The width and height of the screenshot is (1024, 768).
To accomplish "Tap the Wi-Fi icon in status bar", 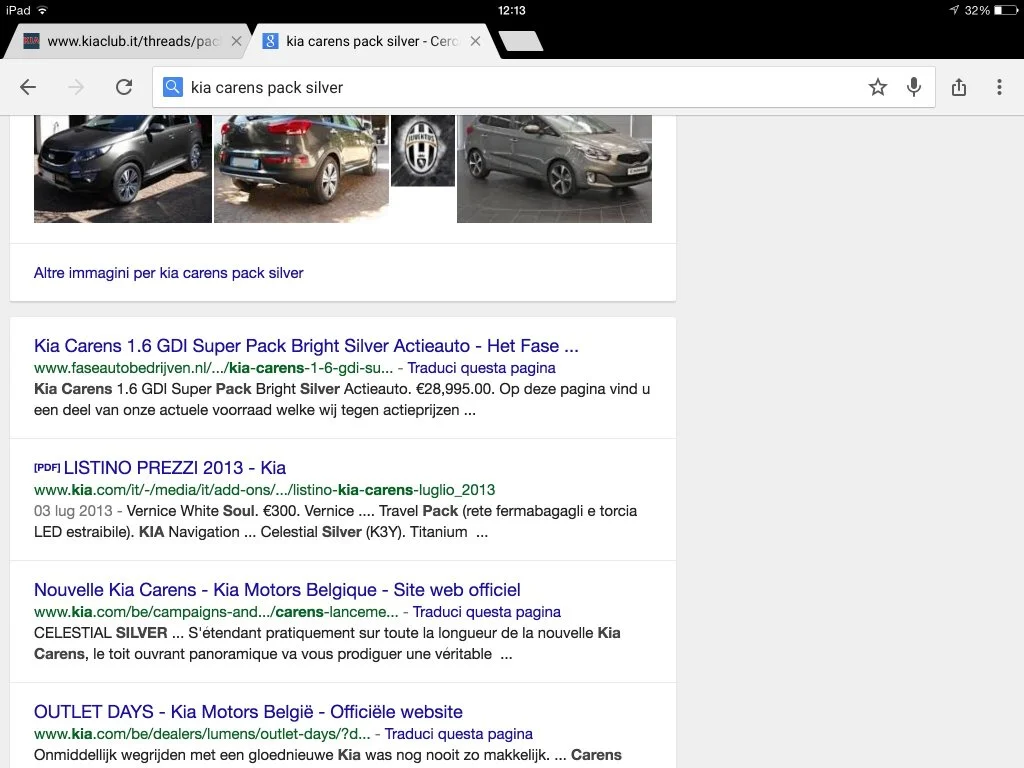I will click(x=42, y=10).
